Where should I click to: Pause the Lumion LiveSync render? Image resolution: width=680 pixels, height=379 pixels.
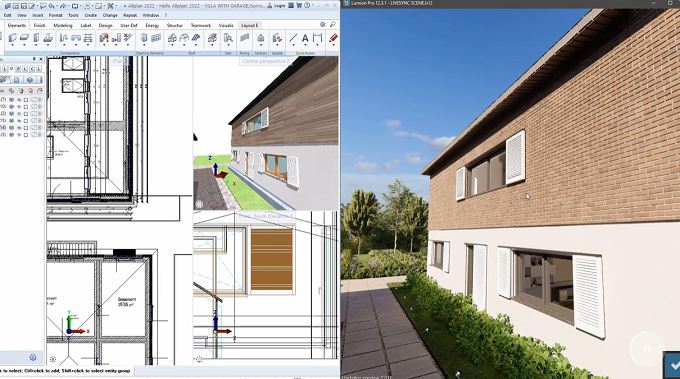647,349
